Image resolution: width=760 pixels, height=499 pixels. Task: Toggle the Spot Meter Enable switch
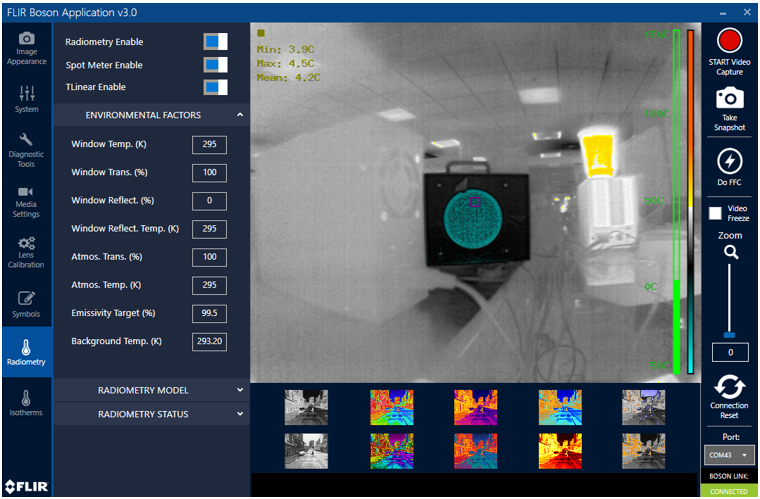215,65
